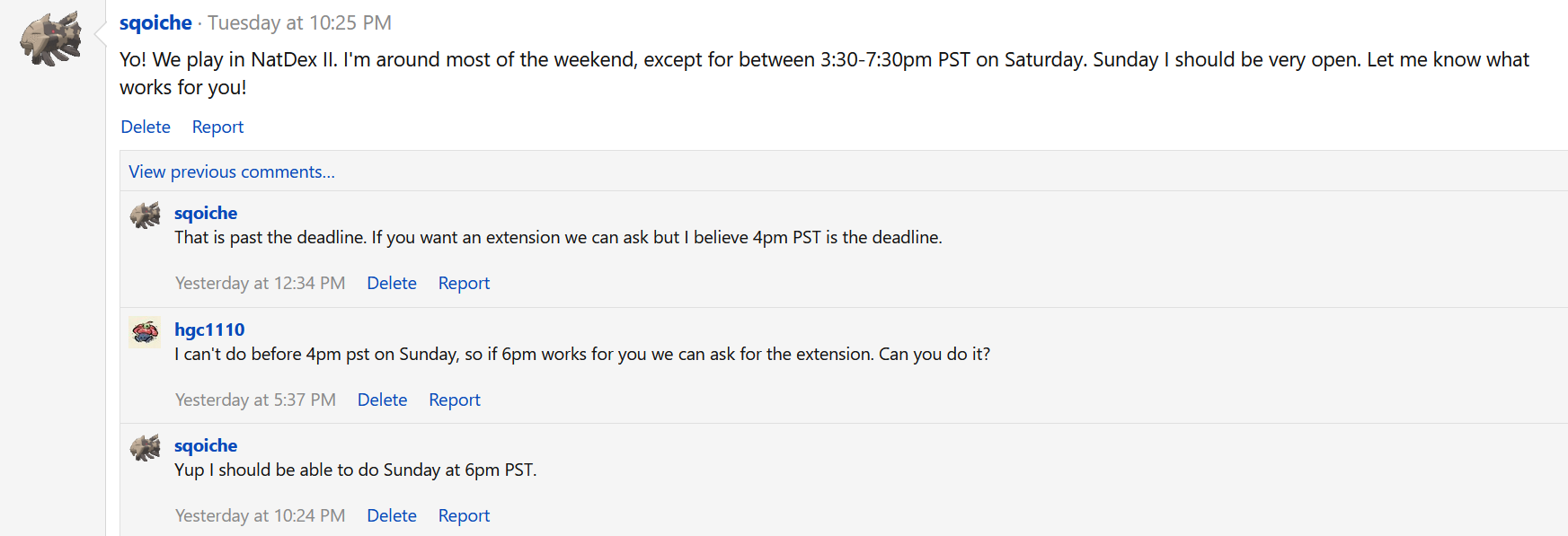Image resolution: width=1568 pixels, height=536 pixels.
Task: Click hgc1110's small comment avatar
Action: pyautogui.click(x=145, y=332)
